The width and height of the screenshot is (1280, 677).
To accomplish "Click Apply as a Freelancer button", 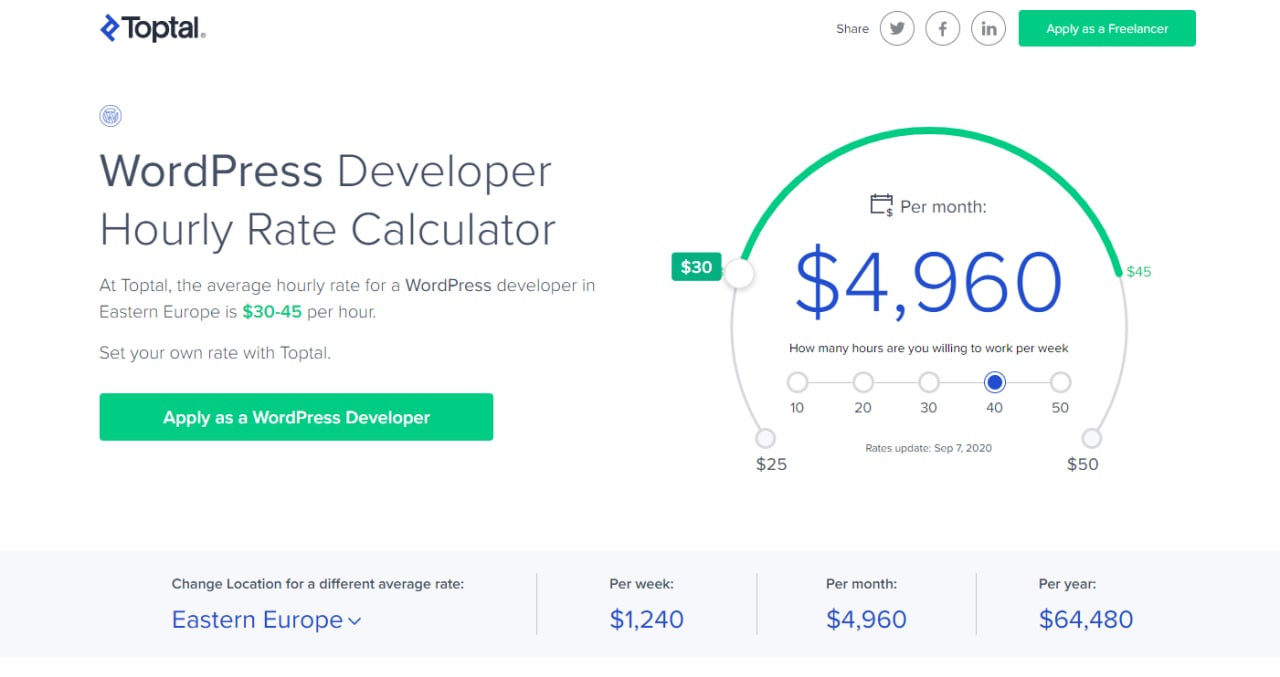I will [x=1107, y=28].
